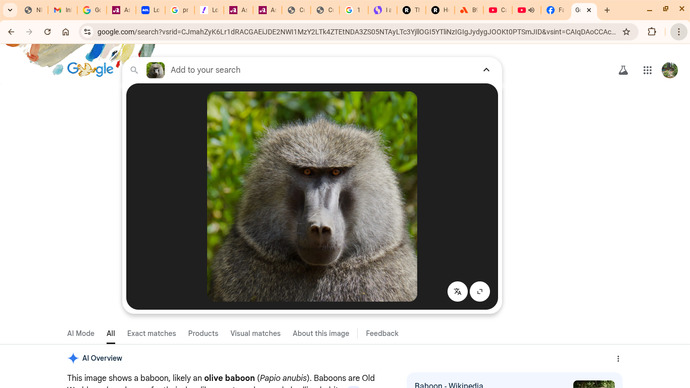Open the Google account profile avatar
Viewport: 690px width, 388px height.
click(x=670, y=70)
